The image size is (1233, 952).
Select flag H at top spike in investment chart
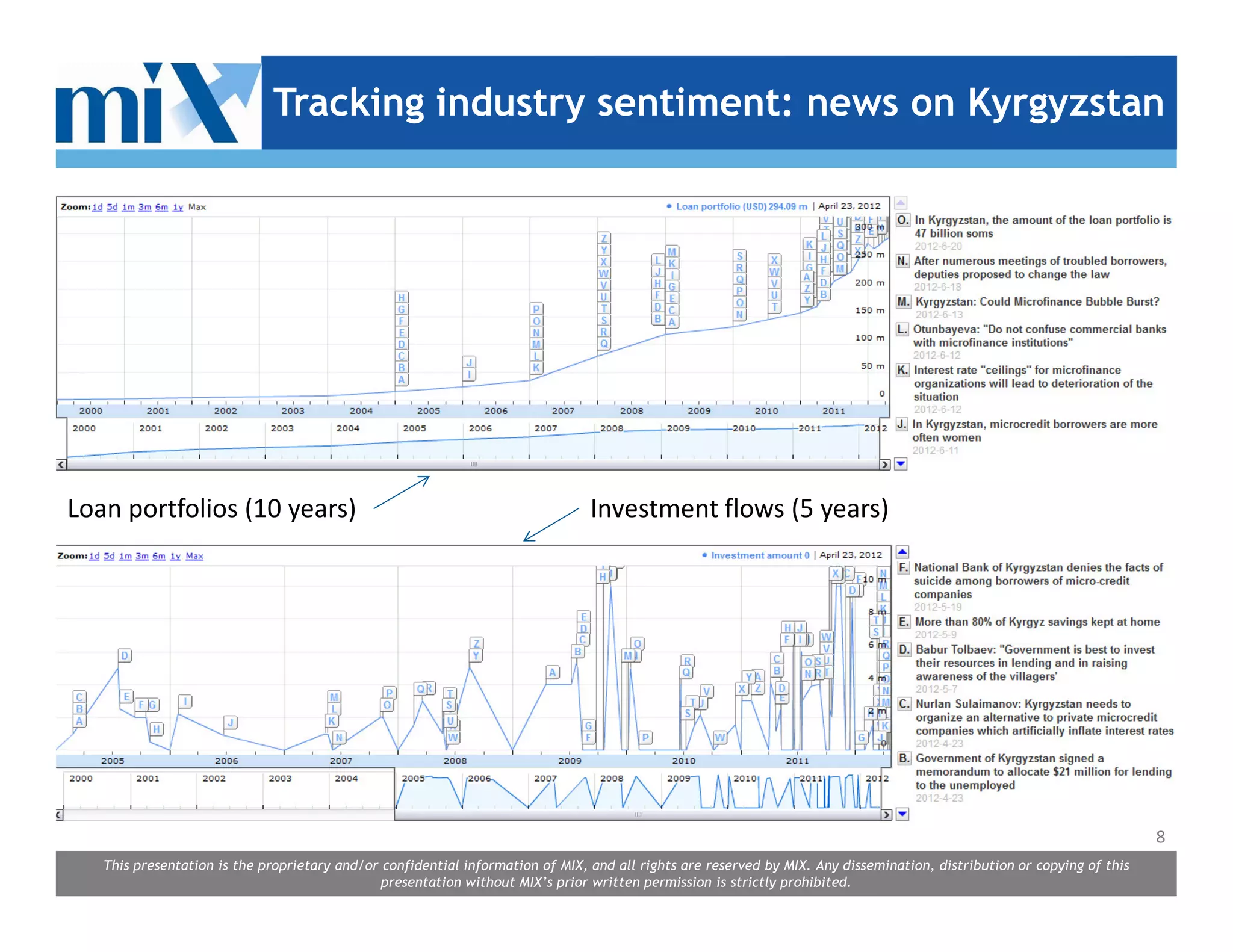point(603,576)
